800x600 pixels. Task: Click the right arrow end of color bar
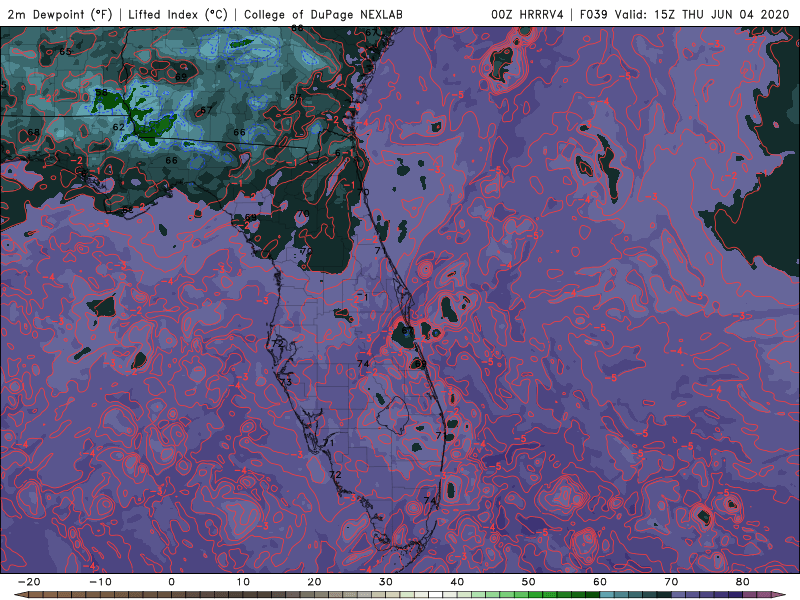click(x=780, y=595)
